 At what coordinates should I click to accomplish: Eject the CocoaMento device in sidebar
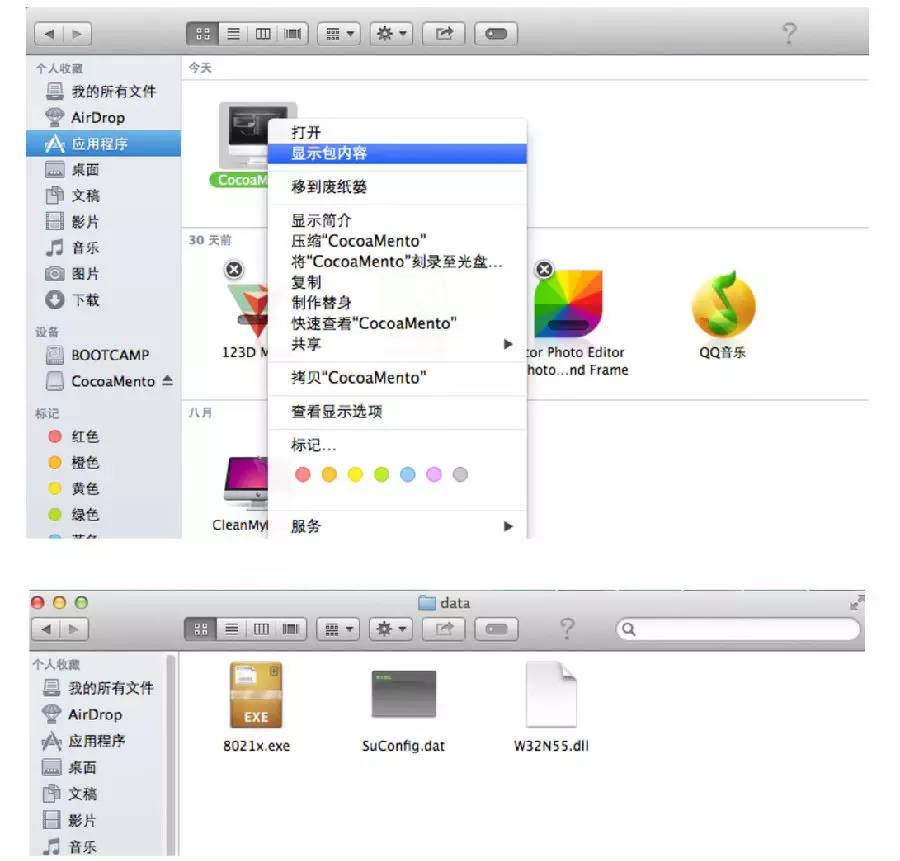click(167, 381)
